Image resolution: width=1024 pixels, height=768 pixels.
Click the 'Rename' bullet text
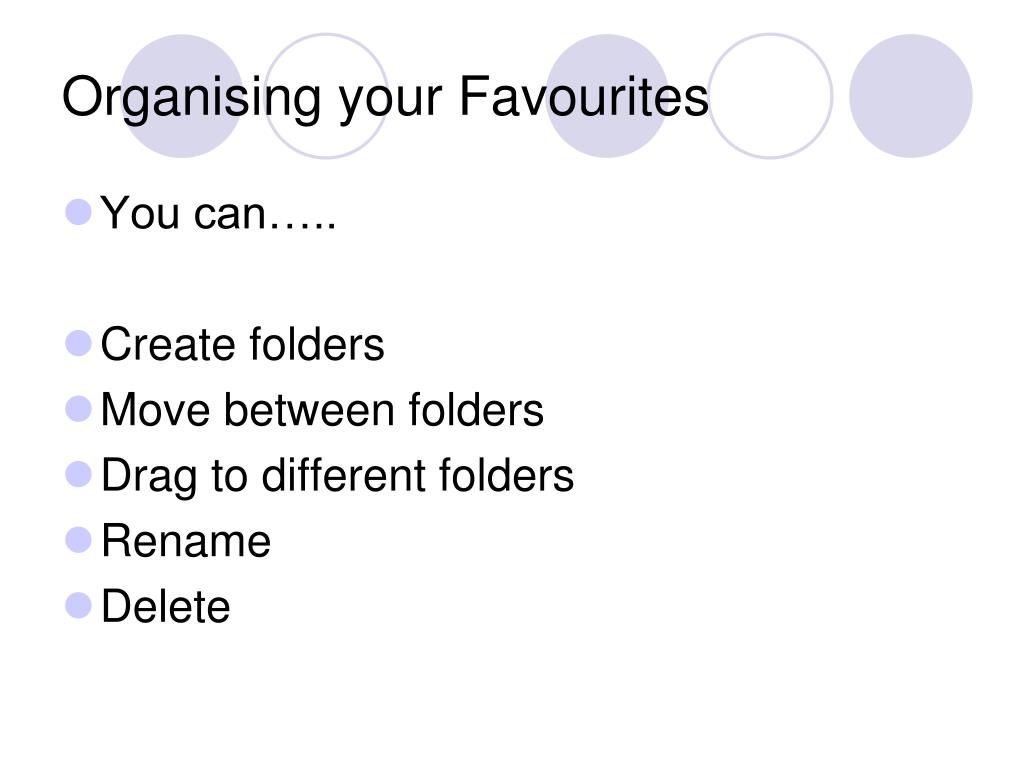(x=185, y=541)
